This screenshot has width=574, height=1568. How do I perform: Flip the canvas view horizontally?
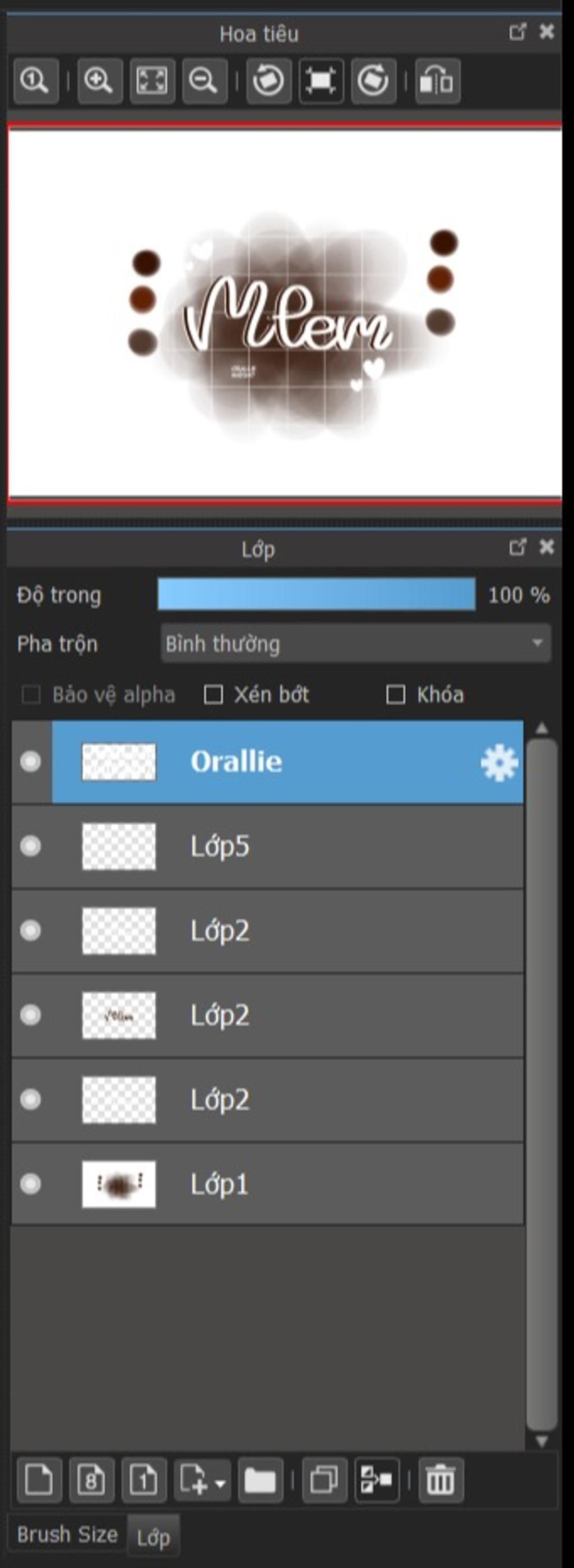tap(437, 81)
